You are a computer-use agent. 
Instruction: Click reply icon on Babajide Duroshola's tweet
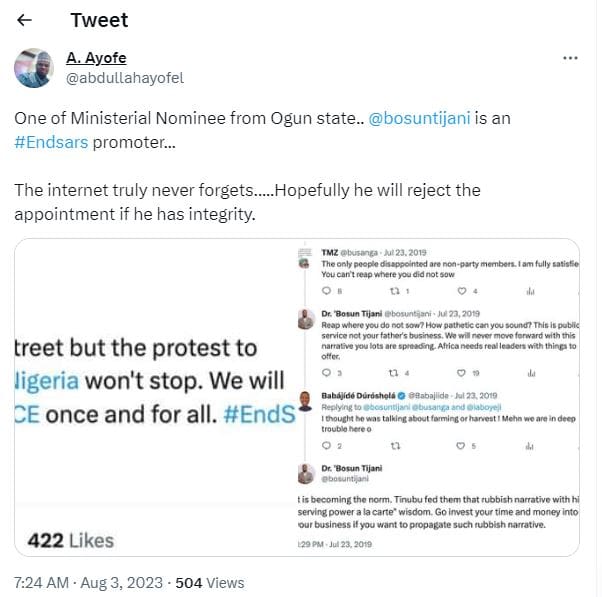click(x=326, y=445)
